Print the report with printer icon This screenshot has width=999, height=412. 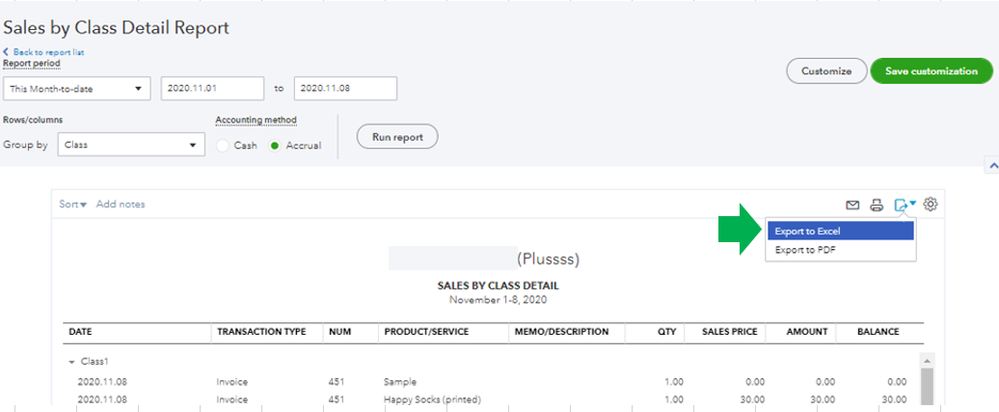pos(877,204)
